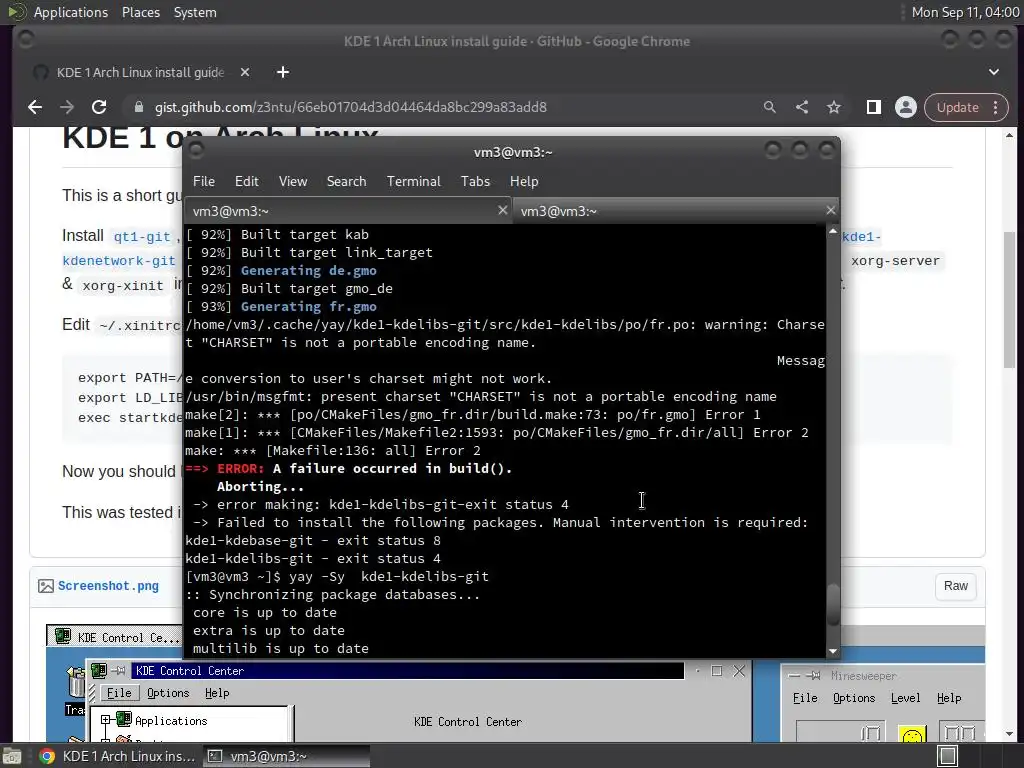Click the Applications menu icon in top panel
Image resolution: width=1024 pixels, height=768 pixels.
point(16,12)
